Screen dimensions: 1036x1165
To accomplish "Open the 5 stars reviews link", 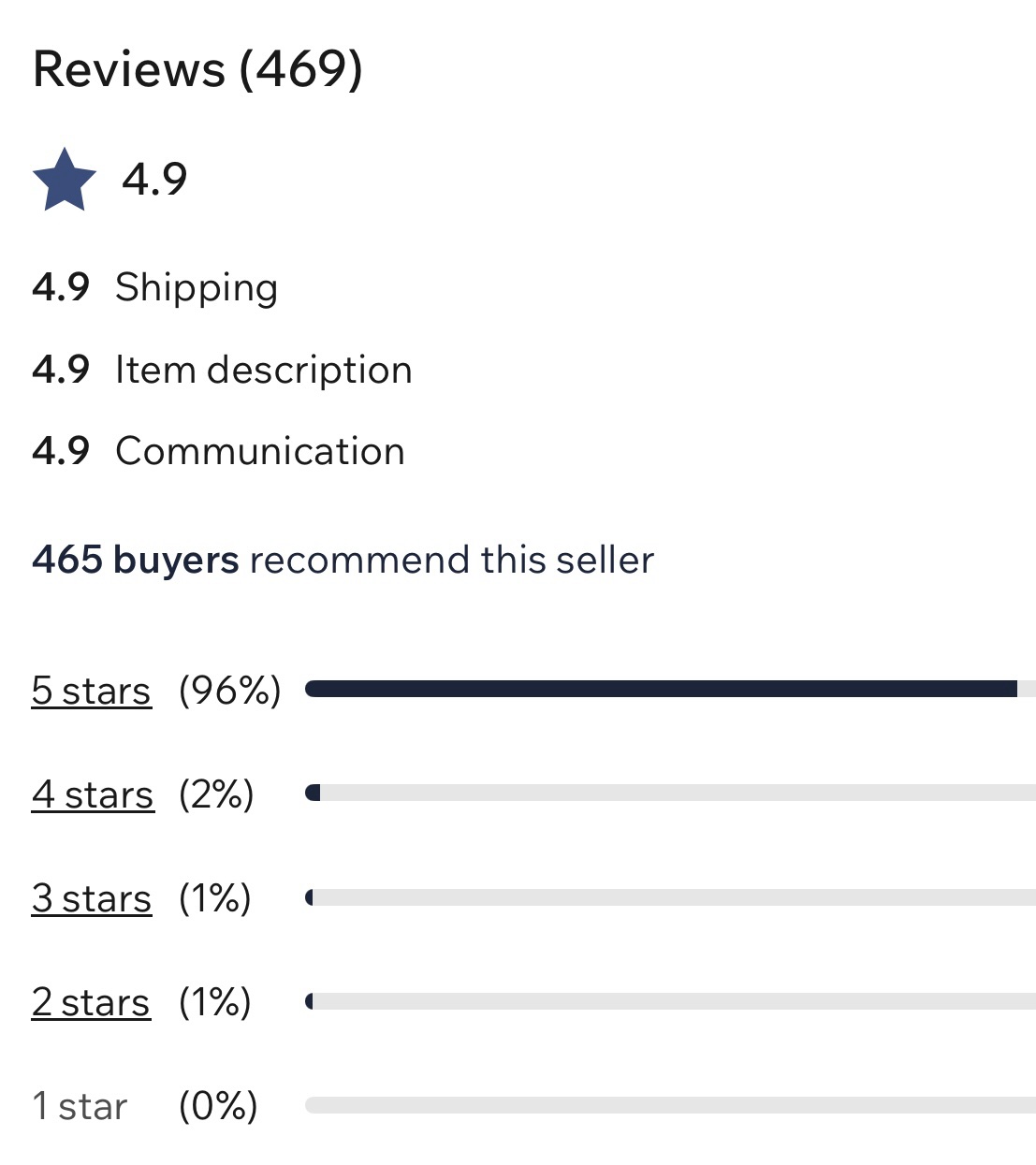I will pyautogui.click(x=91, y=691).
